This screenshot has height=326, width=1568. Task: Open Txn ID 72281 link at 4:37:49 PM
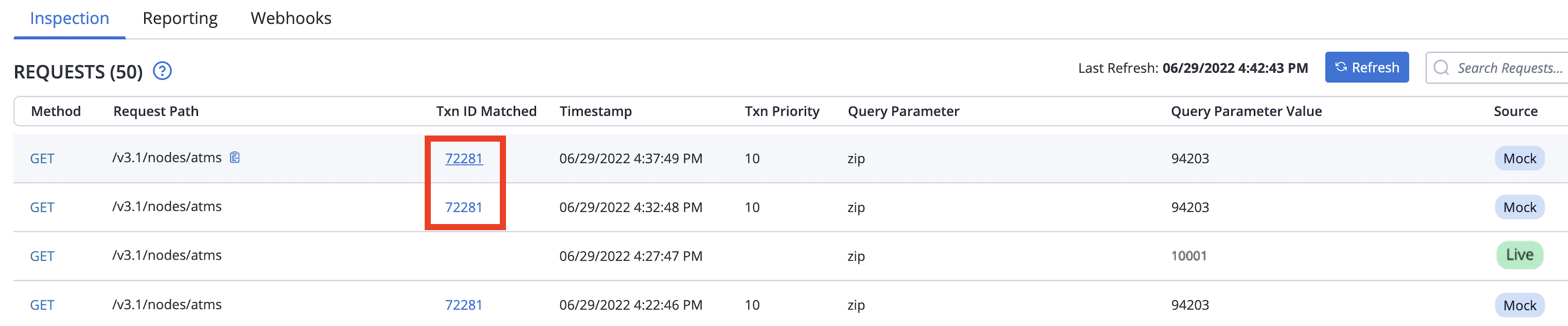[x=464, y=159]
